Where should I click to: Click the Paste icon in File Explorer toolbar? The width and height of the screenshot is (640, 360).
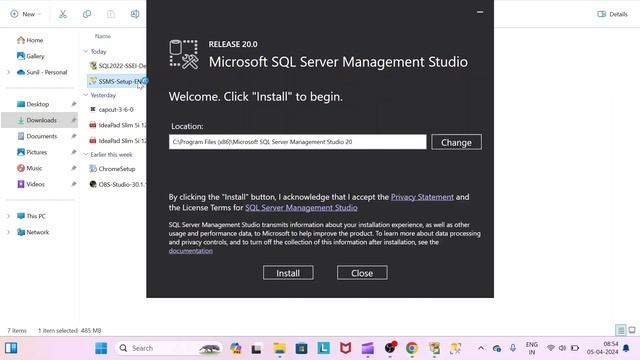[111, 14]
